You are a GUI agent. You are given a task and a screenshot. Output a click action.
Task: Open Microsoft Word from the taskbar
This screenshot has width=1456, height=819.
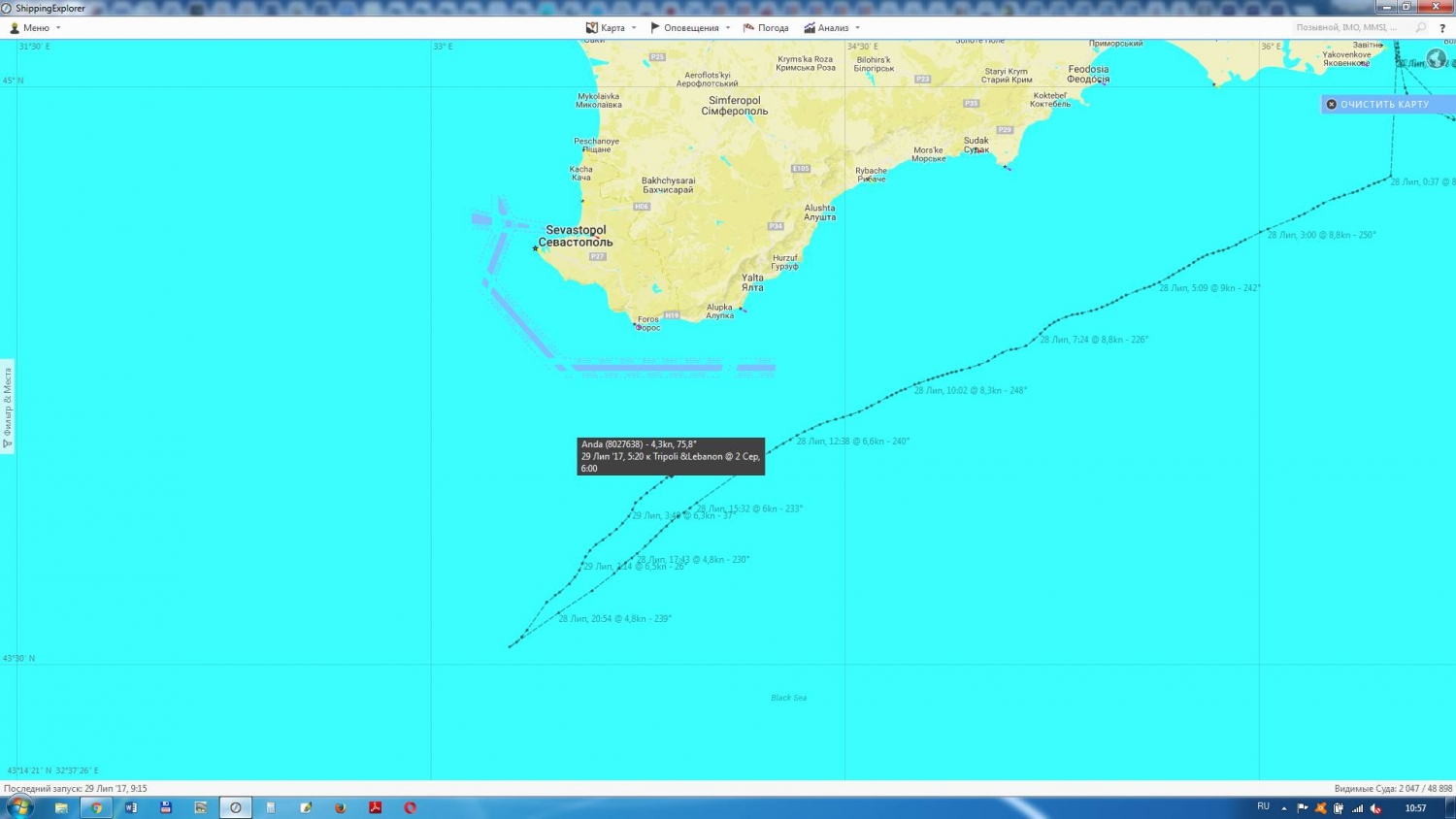coord(131,807)
